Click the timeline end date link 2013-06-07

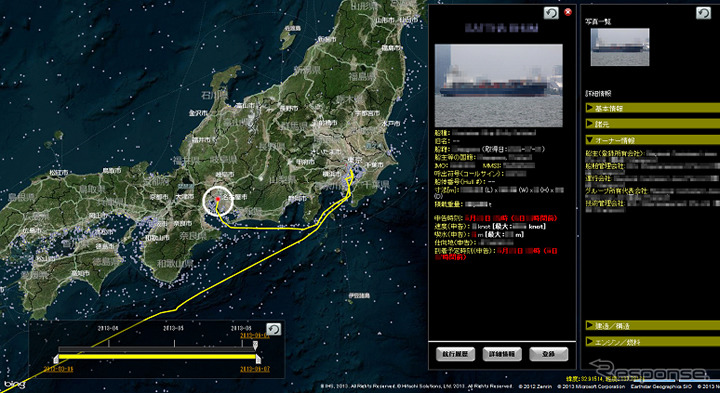(254, 369)
